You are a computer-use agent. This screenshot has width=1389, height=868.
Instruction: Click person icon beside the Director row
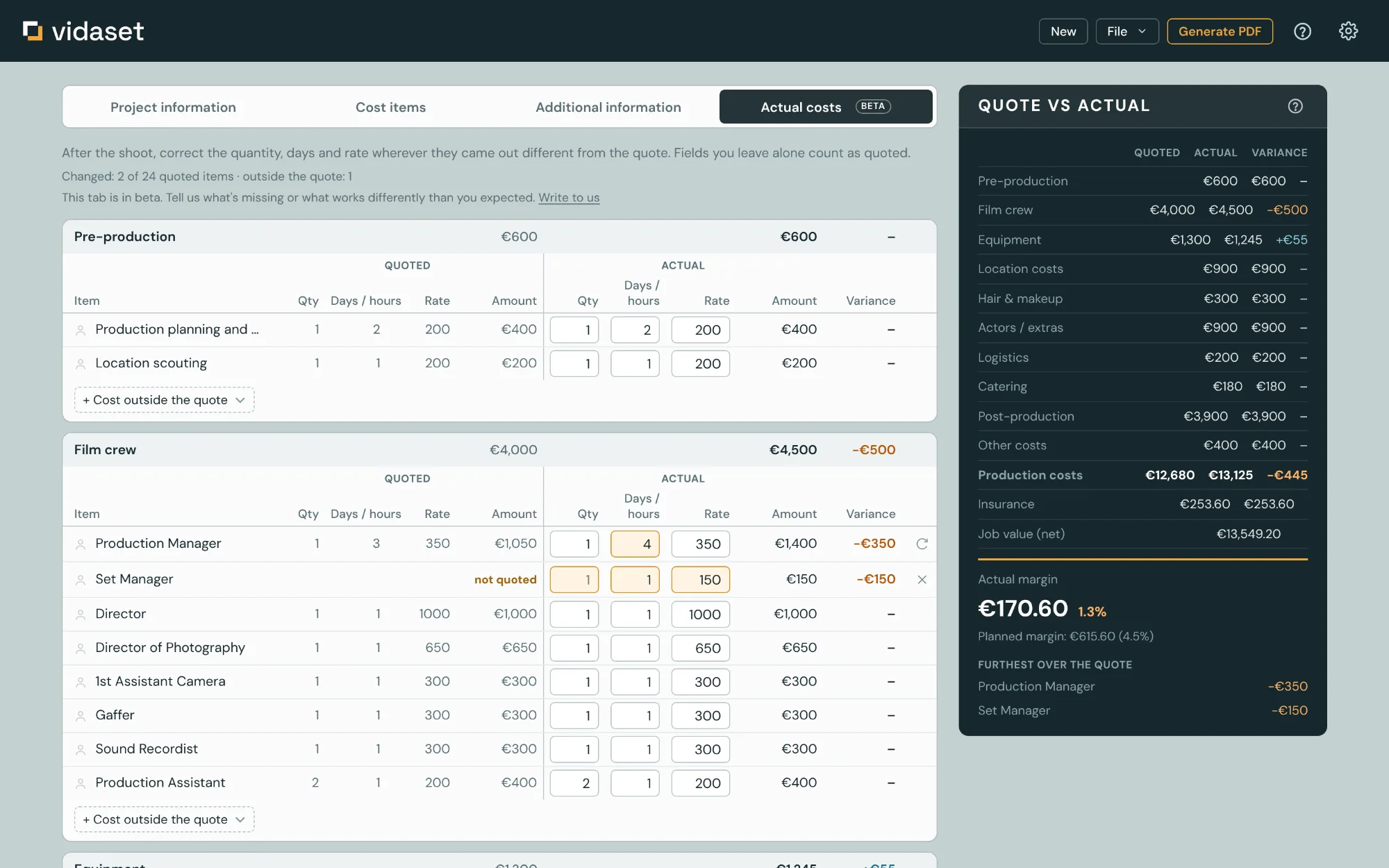click(x=81, y=614)
